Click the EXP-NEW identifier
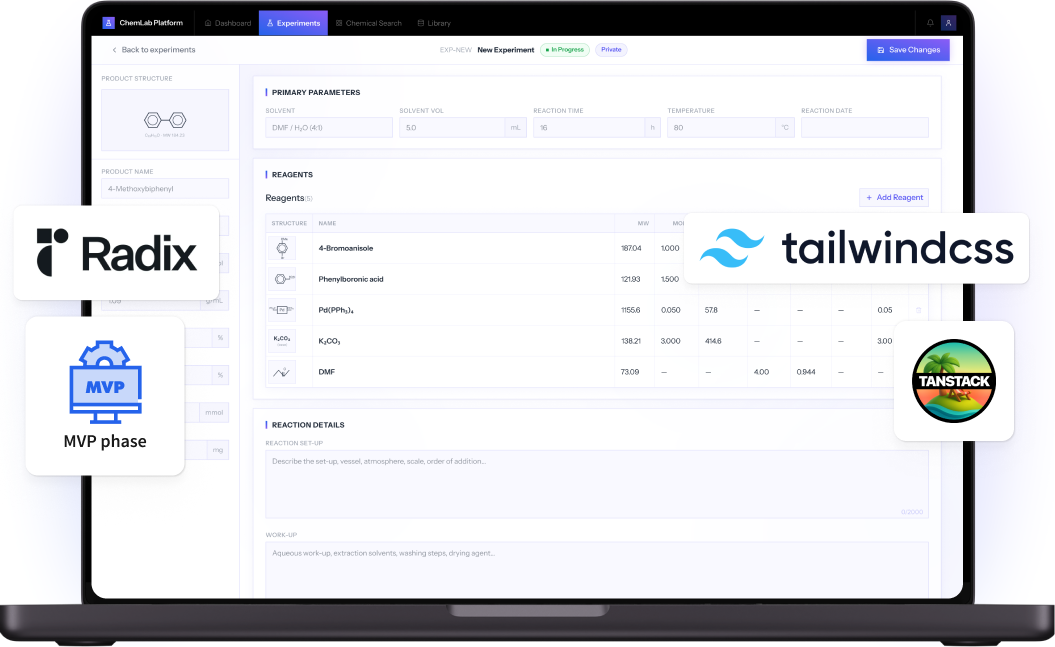 pyautogui.click(x=456, y=50)
